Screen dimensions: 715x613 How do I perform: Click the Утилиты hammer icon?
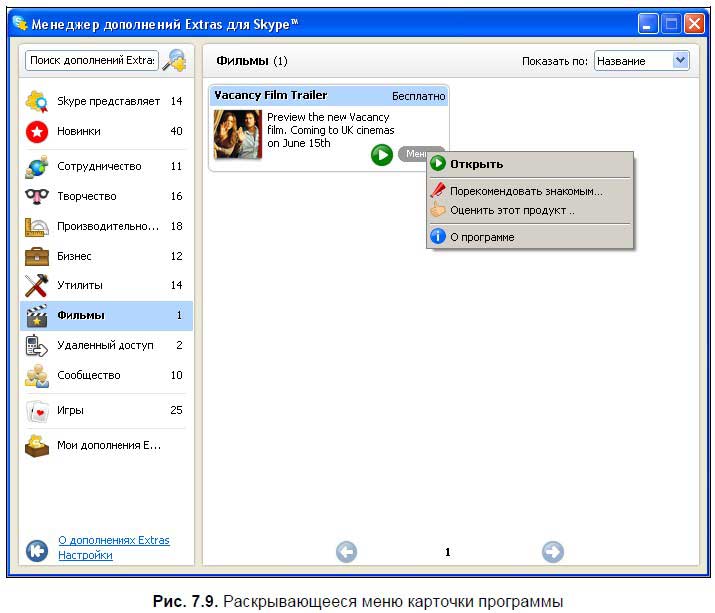pos(37,286)
